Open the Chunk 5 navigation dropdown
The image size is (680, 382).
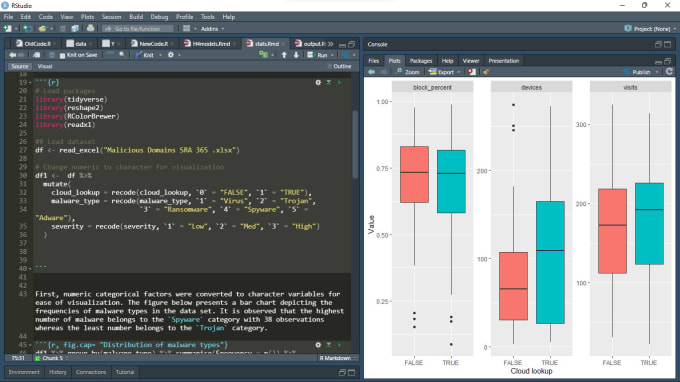point(51,358)
